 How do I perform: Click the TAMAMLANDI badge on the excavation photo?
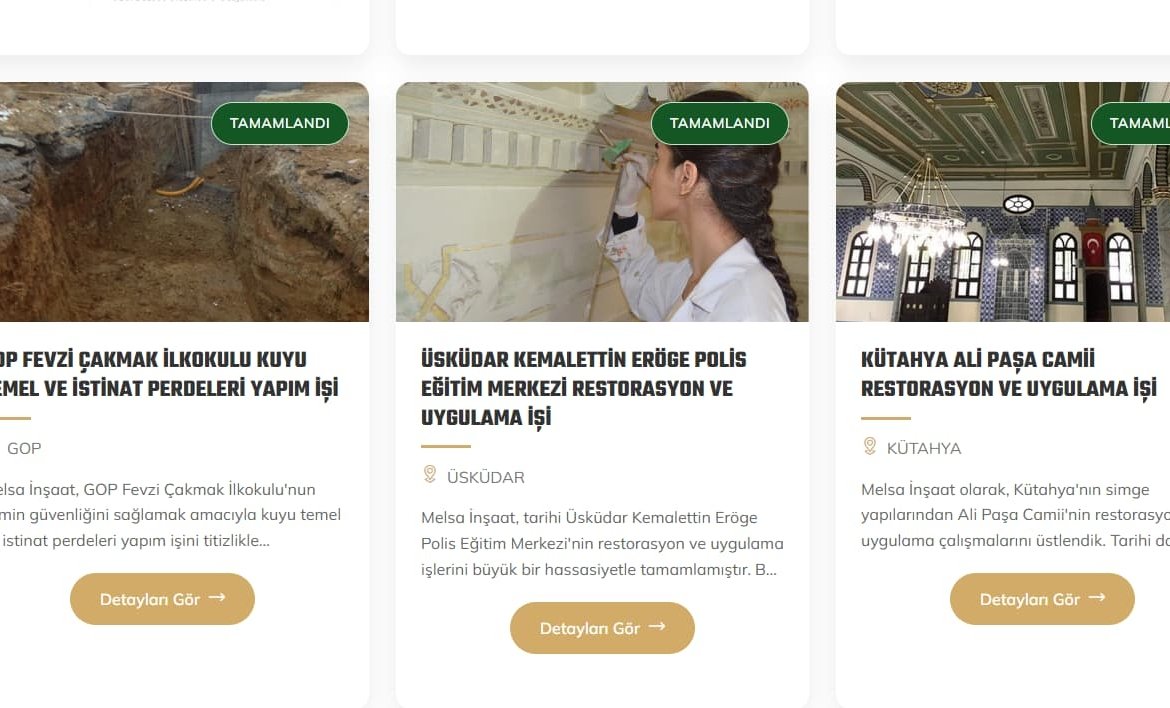point(280,123)
